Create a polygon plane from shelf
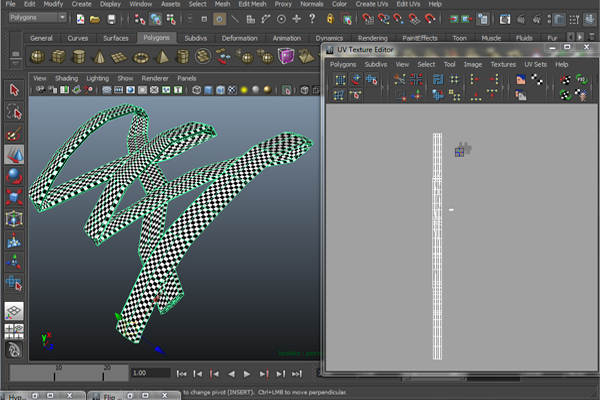 coord(119,57)
